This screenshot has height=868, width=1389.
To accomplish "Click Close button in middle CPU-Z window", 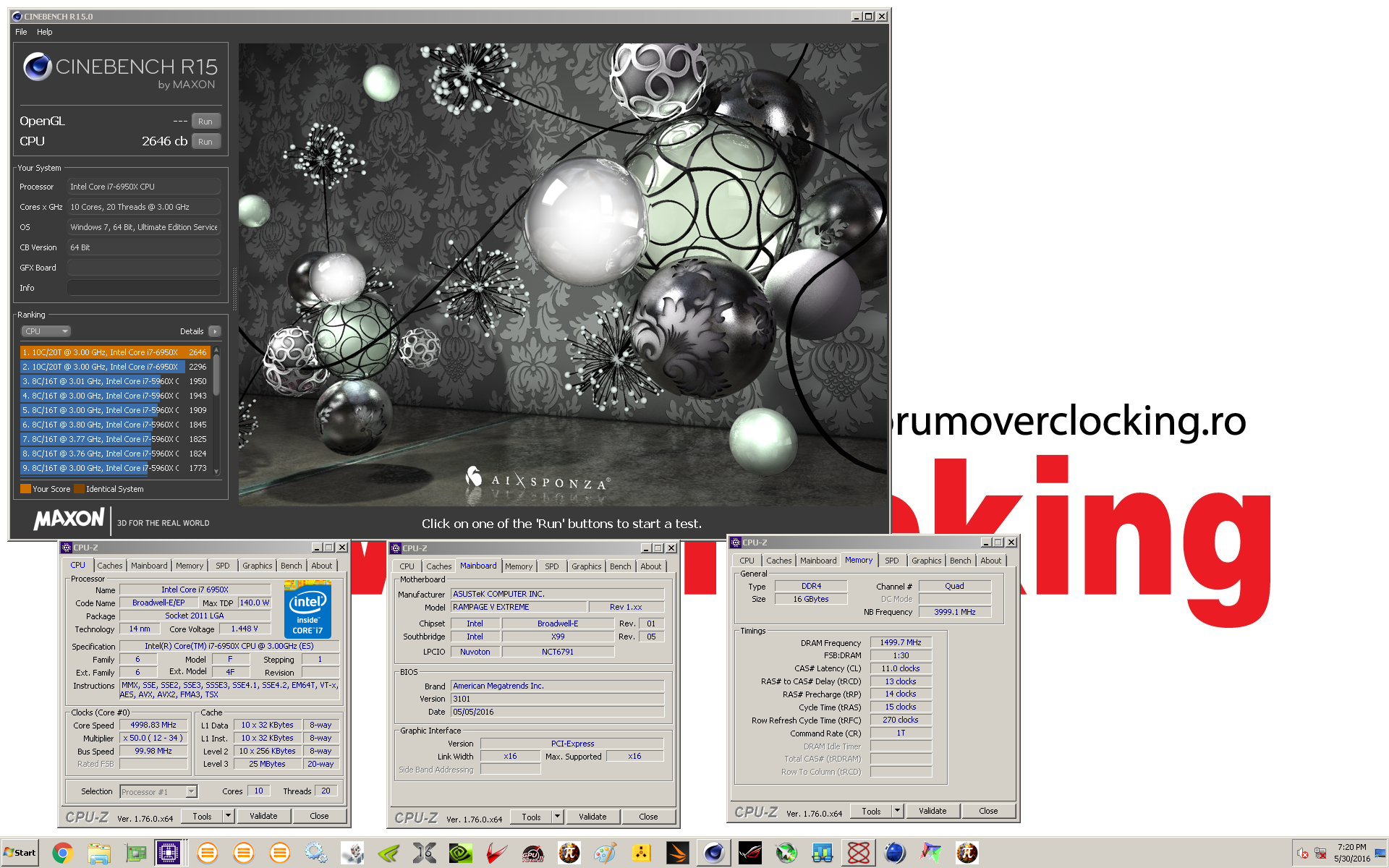I will (648, 817).
